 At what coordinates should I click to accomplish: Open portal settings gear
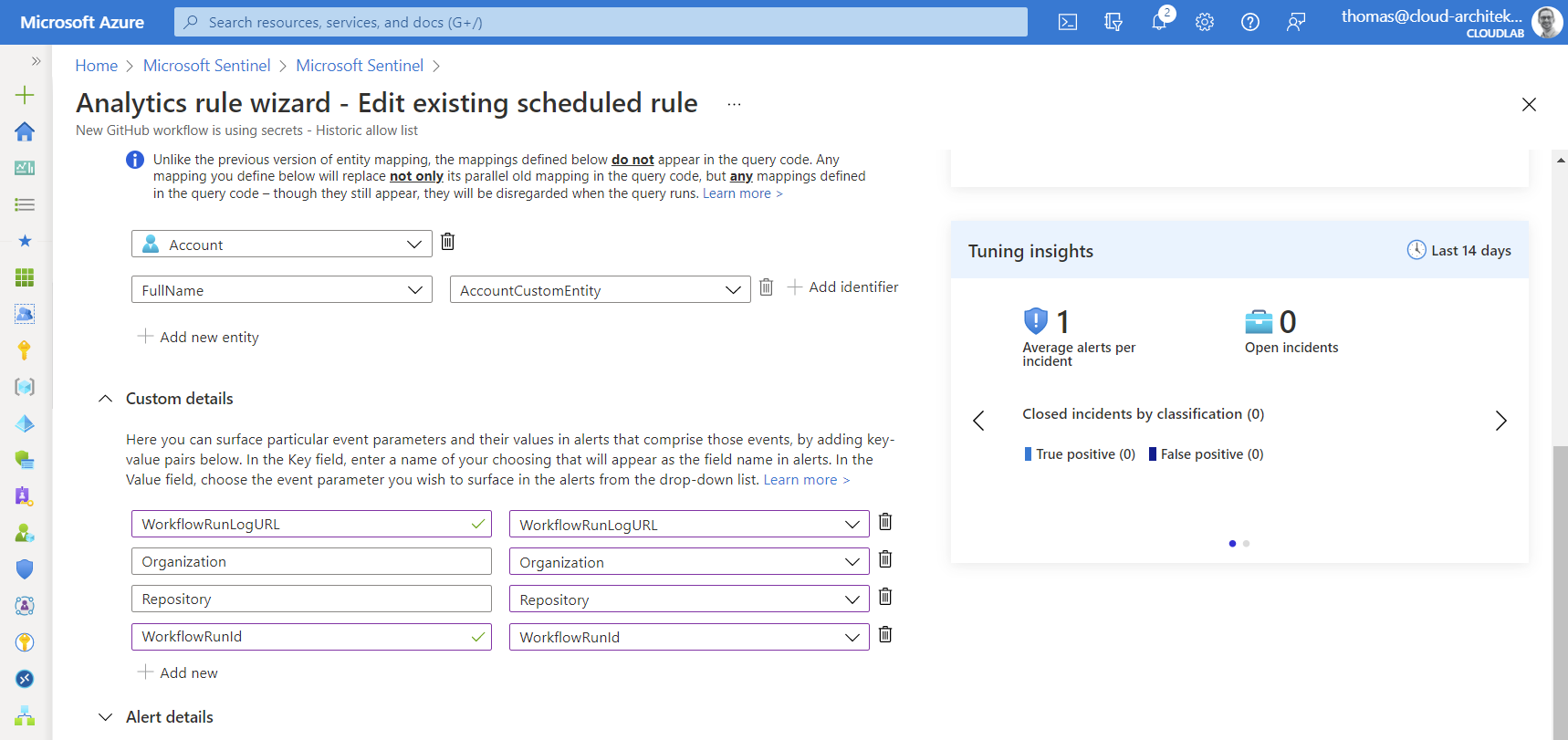1205,22
